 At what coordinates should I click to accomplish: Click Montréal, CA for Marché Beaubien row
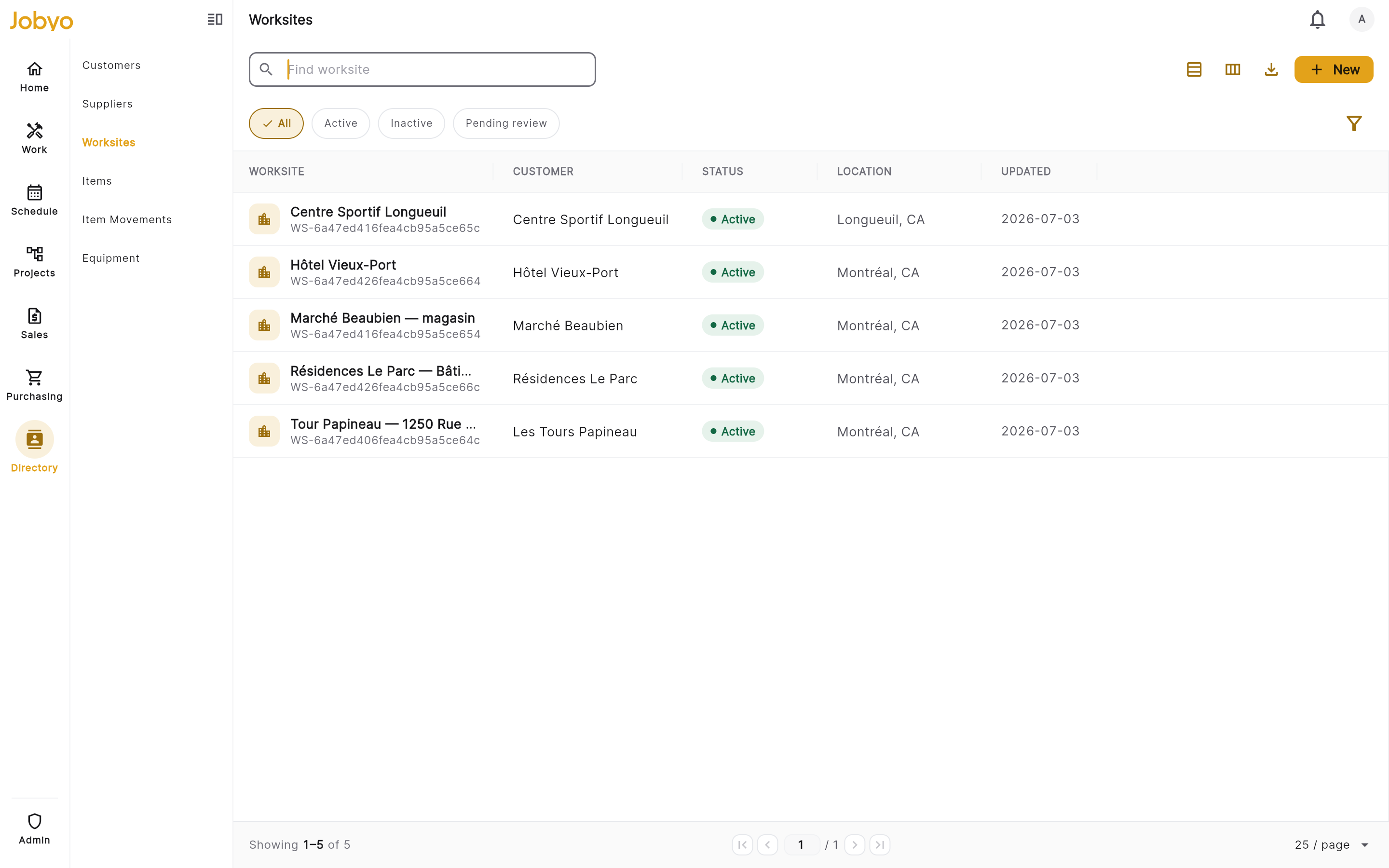(878, 325)
